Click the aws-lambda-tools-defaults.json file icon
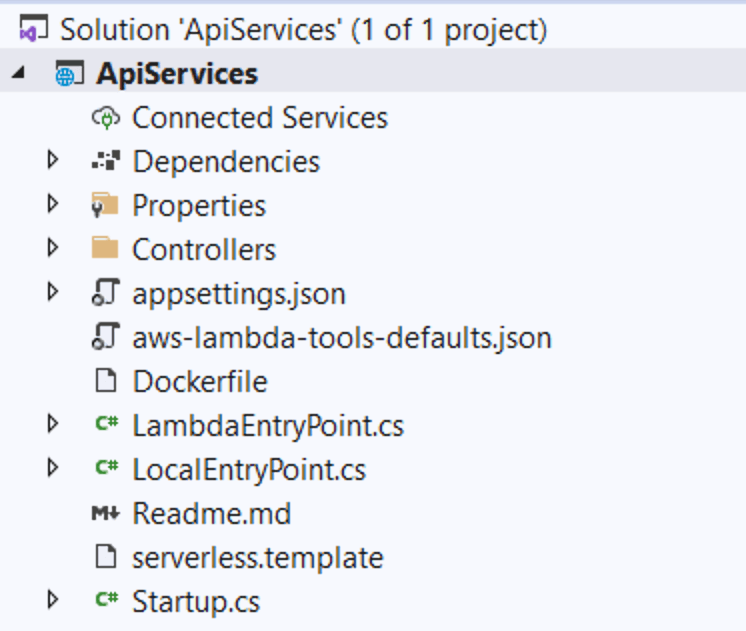The height and width of the screenshot is (631, 746). coord(106,336)
